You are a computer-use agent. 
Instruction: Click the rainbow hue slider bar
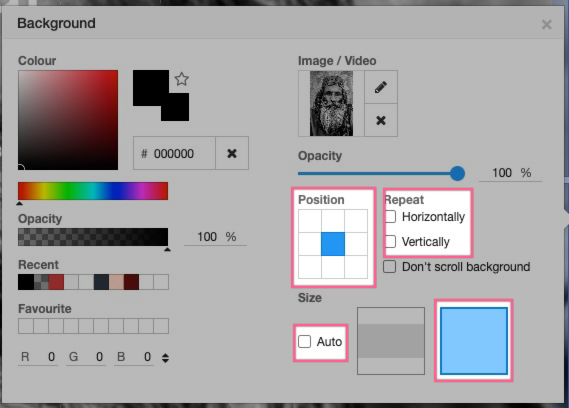click(x=93, y=191)
